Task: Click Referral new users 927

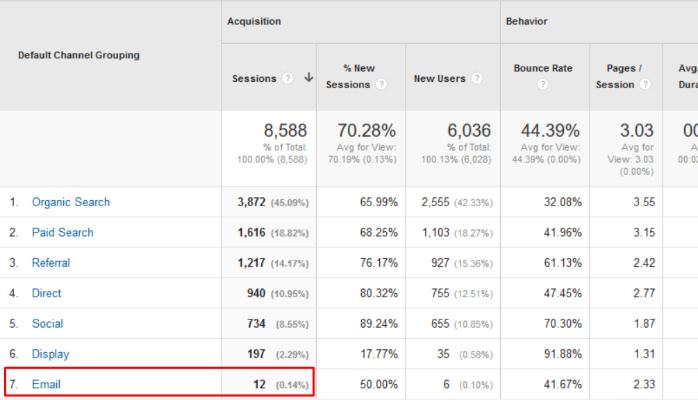Action: [x=440, y=263]
